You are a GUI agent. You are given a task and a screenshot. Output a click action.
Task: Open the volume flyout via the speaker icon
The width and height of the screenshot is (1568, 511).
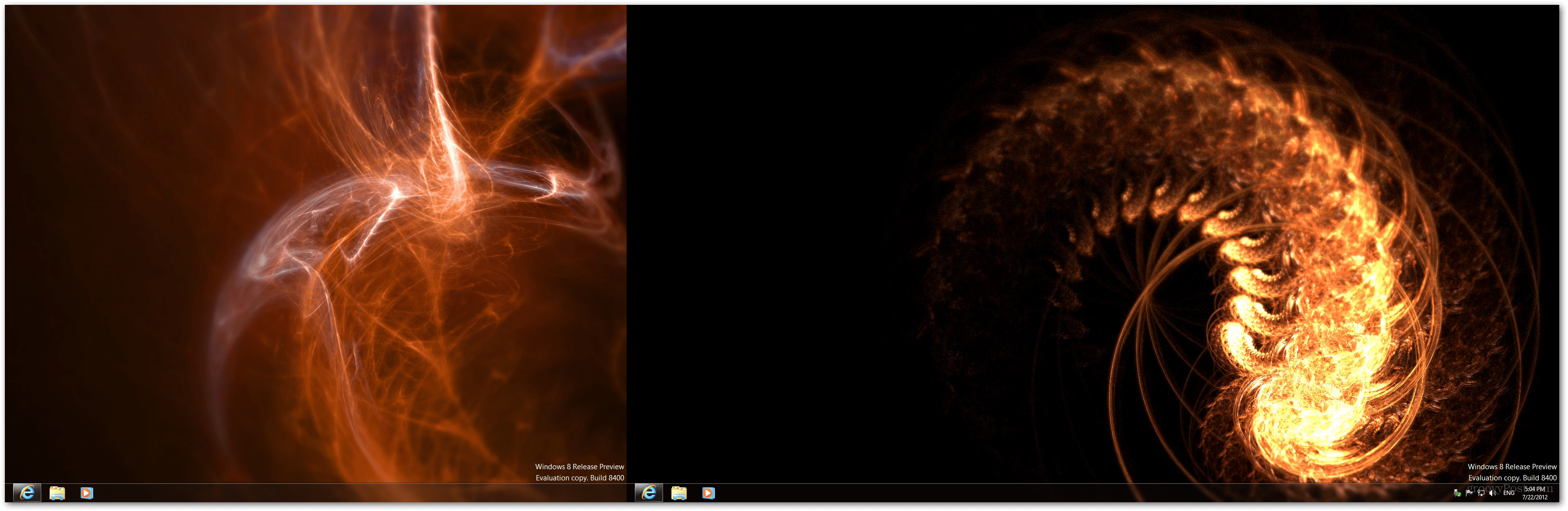[x=1492, y=494]
